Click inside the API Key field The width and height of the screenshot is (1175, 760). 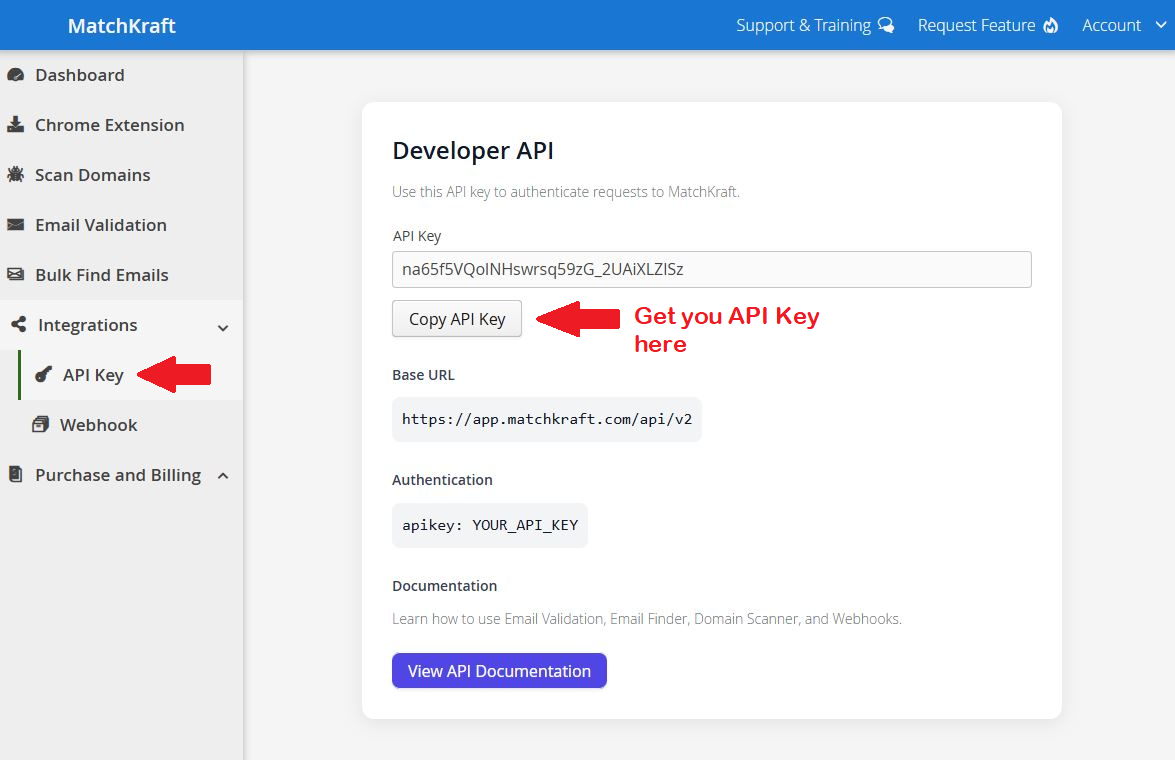(712, 269)
